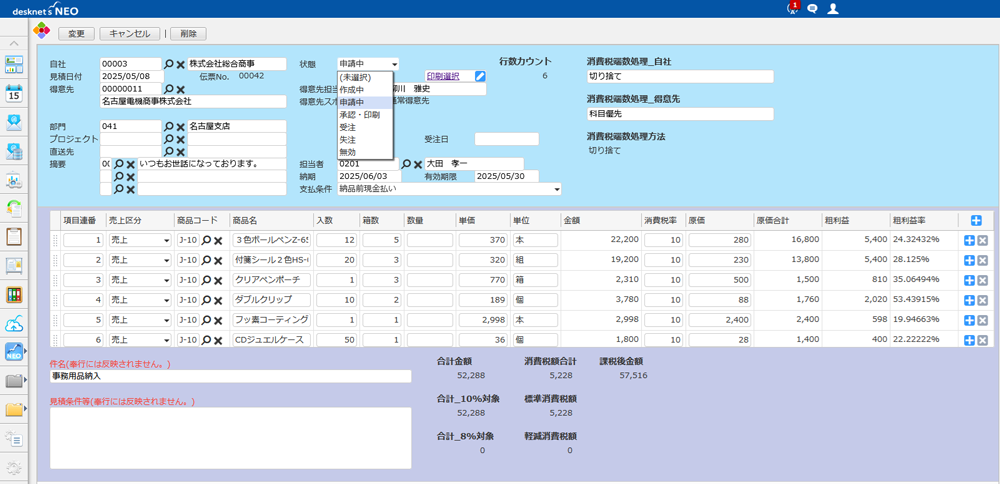
Task: Insert a row after row 5 with plus icon
Action: (969, 321)
